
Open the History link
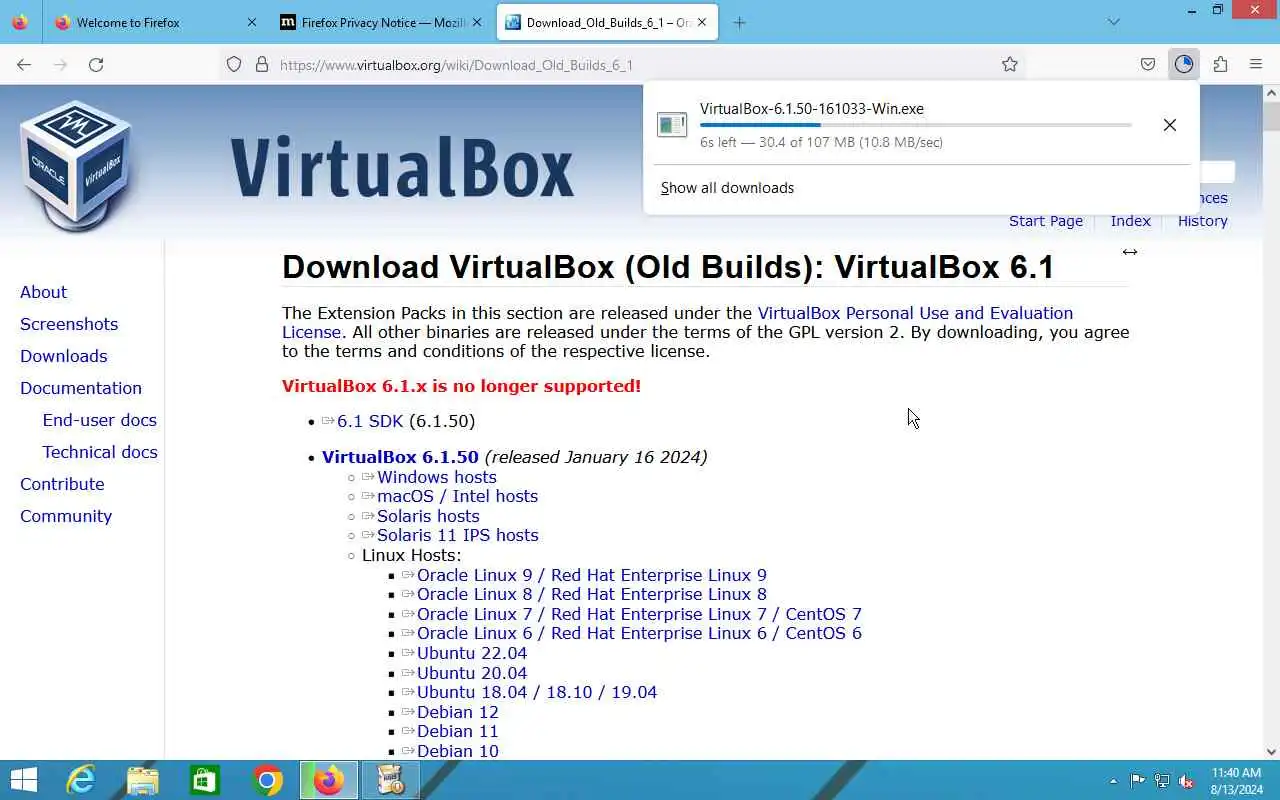click(1202, 221)
